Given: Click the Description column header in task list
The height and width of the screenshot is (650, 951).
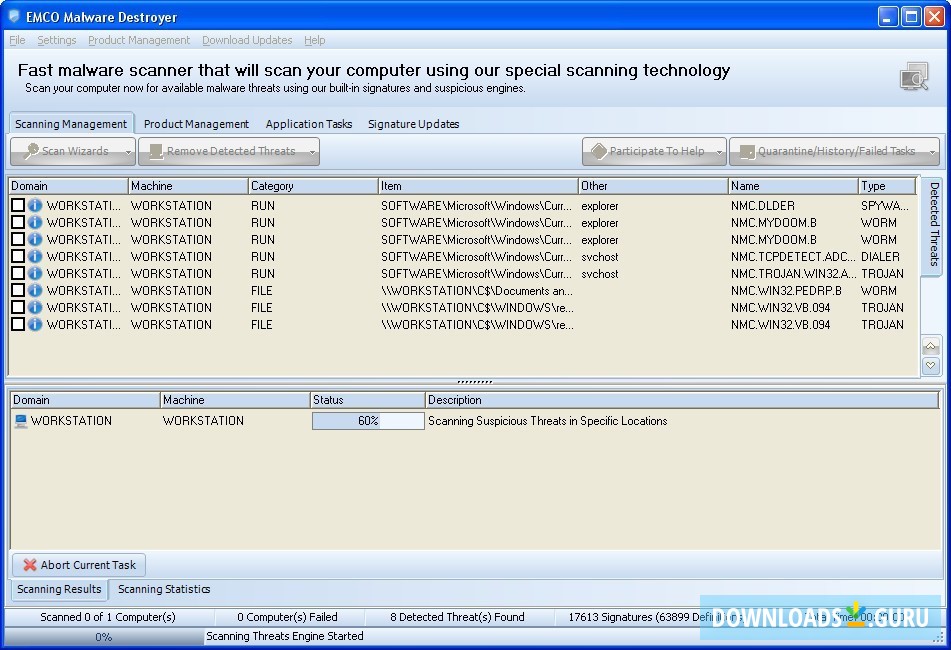Looking at the screenshot, I should point(682,400).
